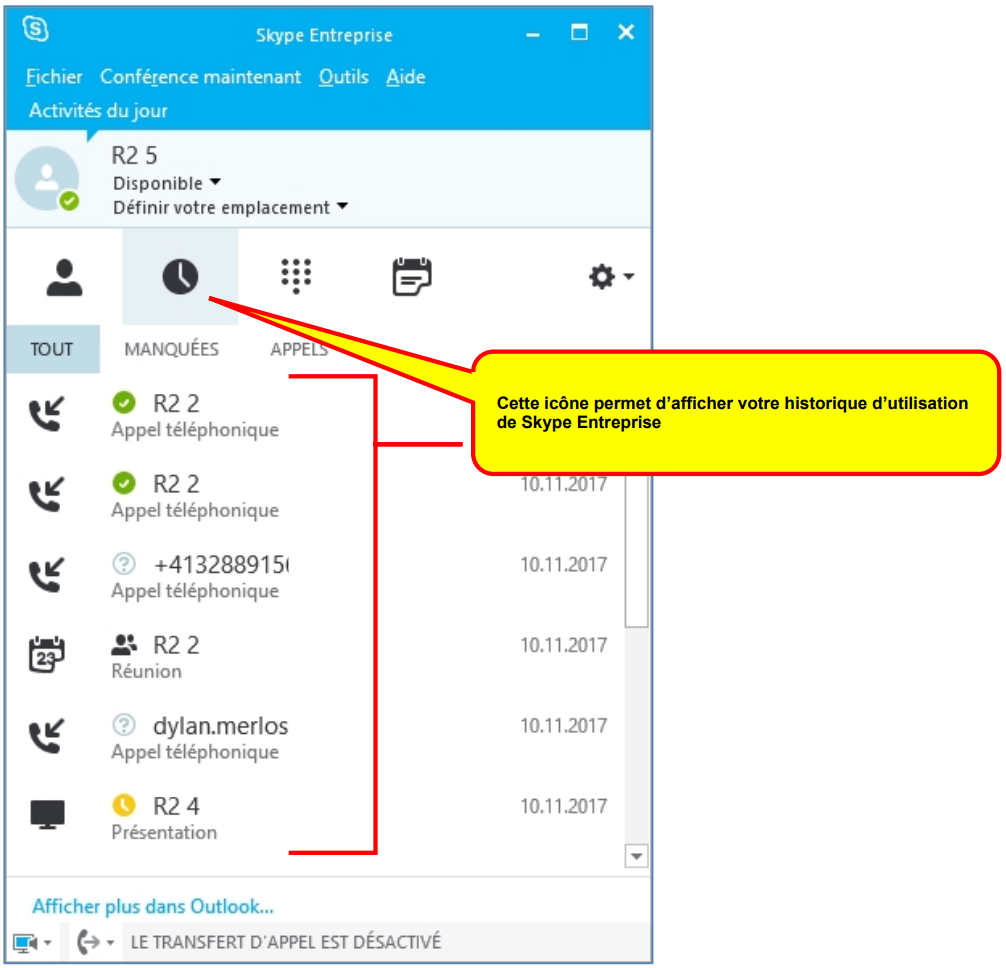
Task: Expand the arrow next to the gear
Action: [629, 276]
